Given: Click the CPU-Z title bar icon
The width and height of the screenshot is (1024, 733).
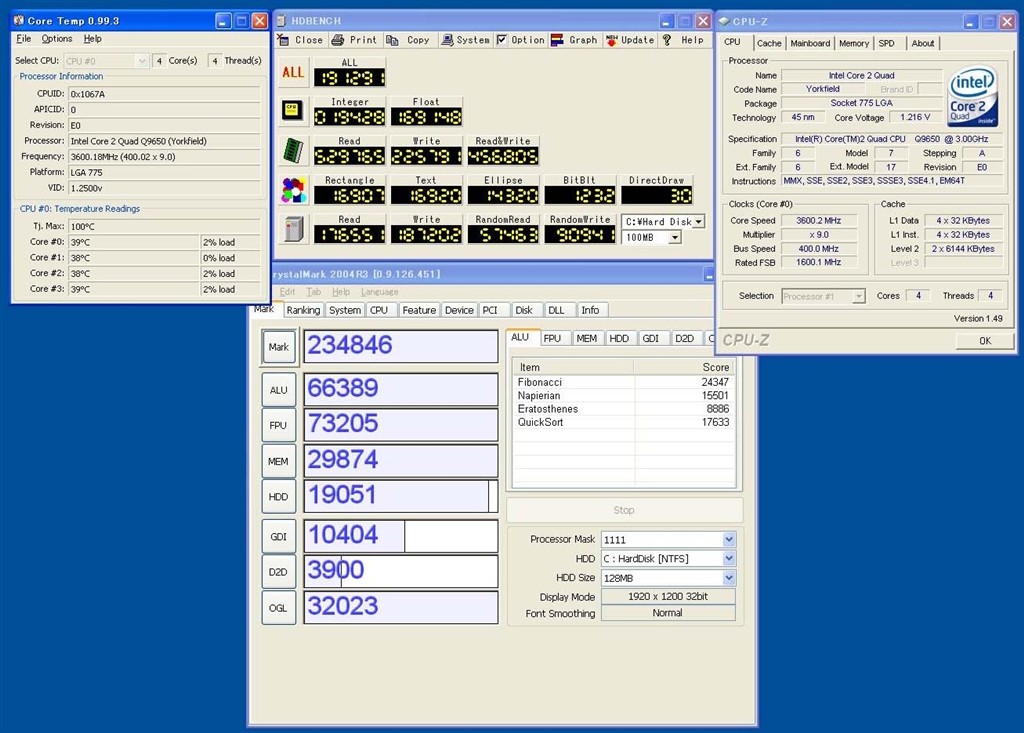Looking at the screenshot, I should pos(724,21).
